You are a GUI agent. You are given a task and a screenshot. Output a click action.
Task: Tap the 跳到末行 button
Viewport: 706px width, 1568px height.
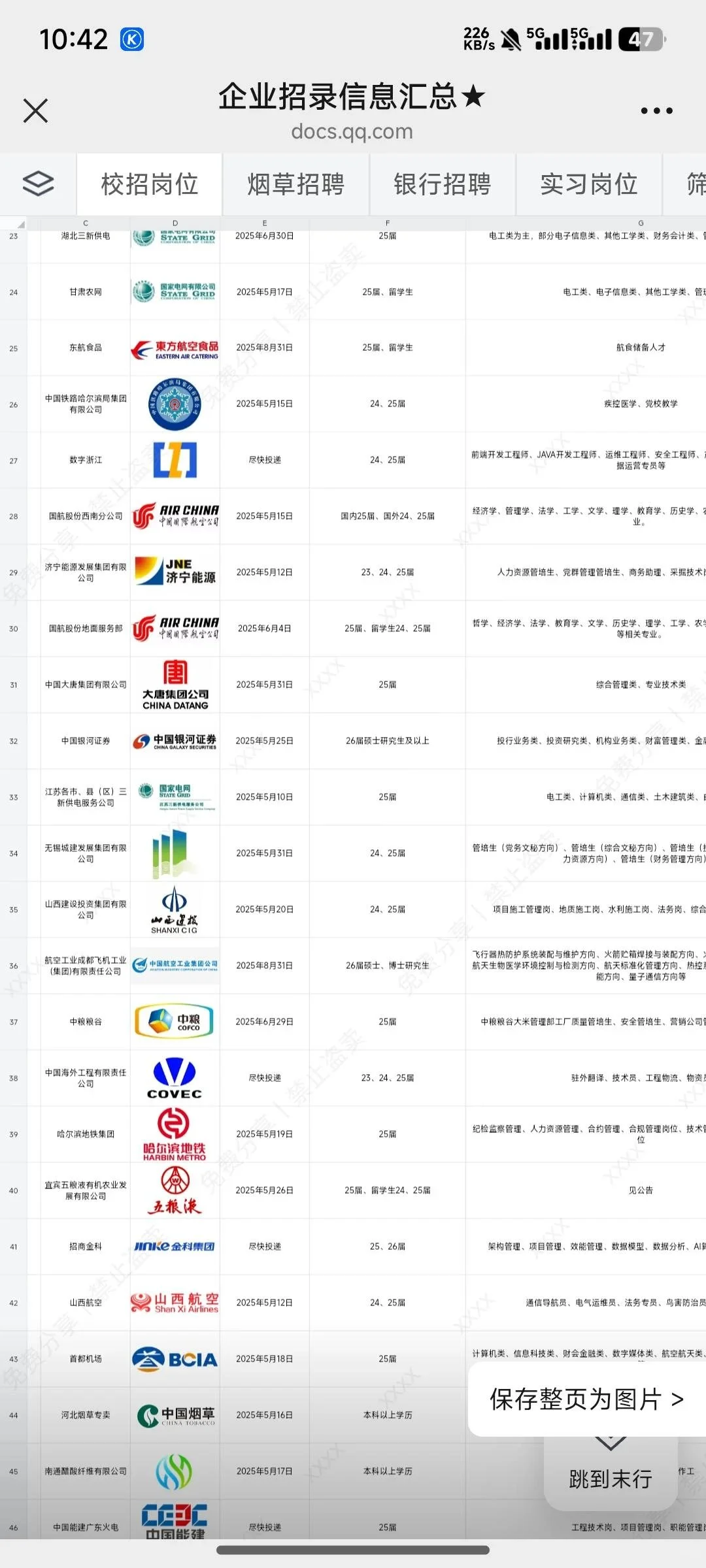[x=611, y=1478]
